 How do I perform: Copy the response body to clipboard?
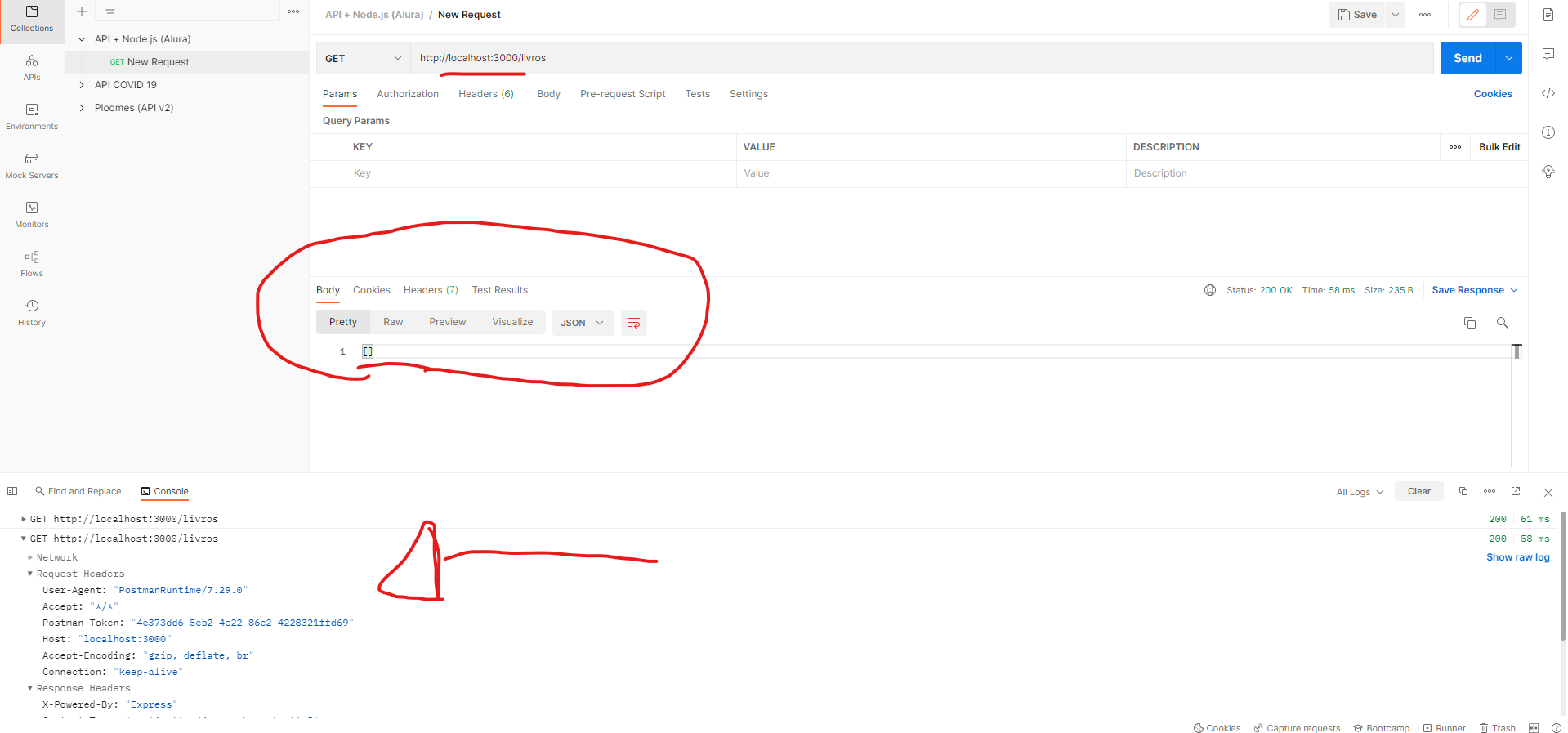tap(1470, 323)
